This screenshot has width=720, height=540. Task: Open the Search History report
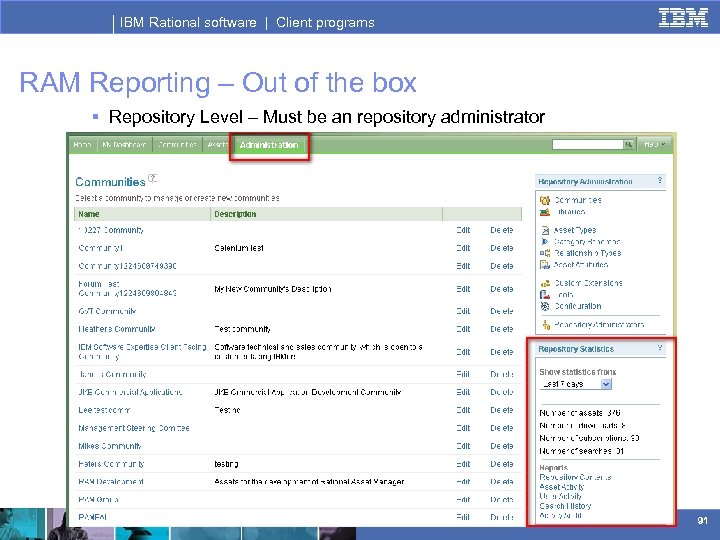(565, 506)
